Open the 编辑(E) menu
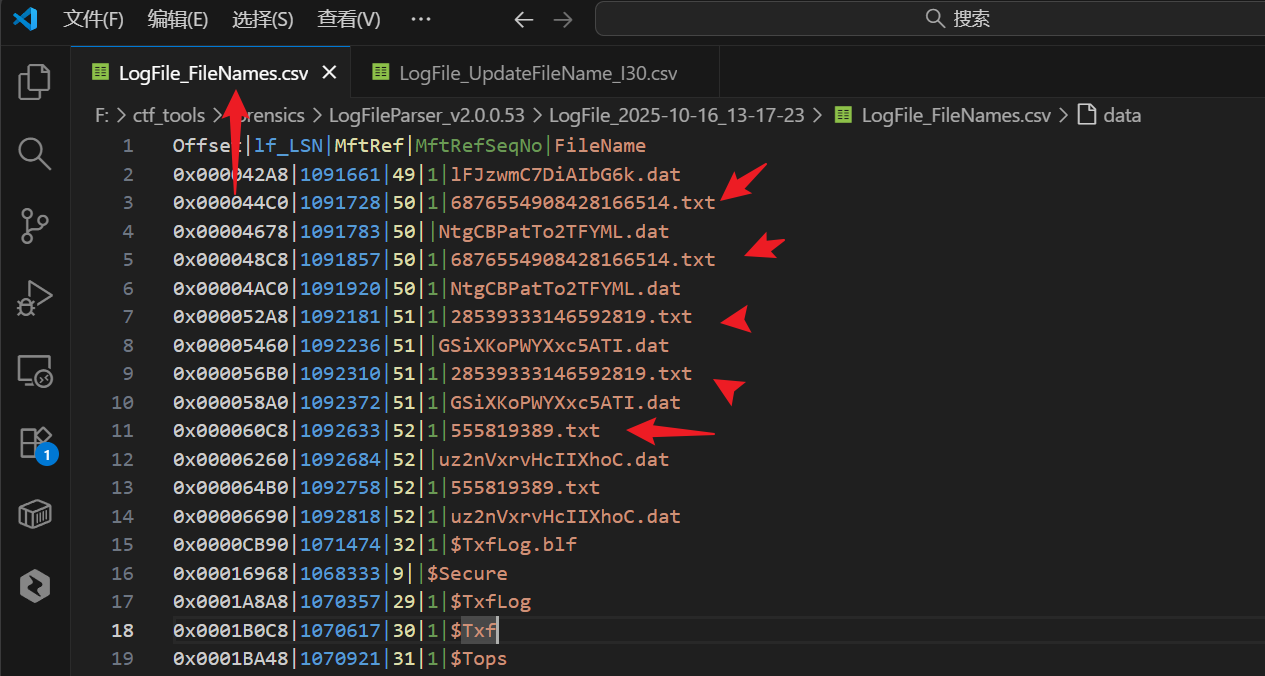This screenshot has height=676, width=1265. [177, 19]
